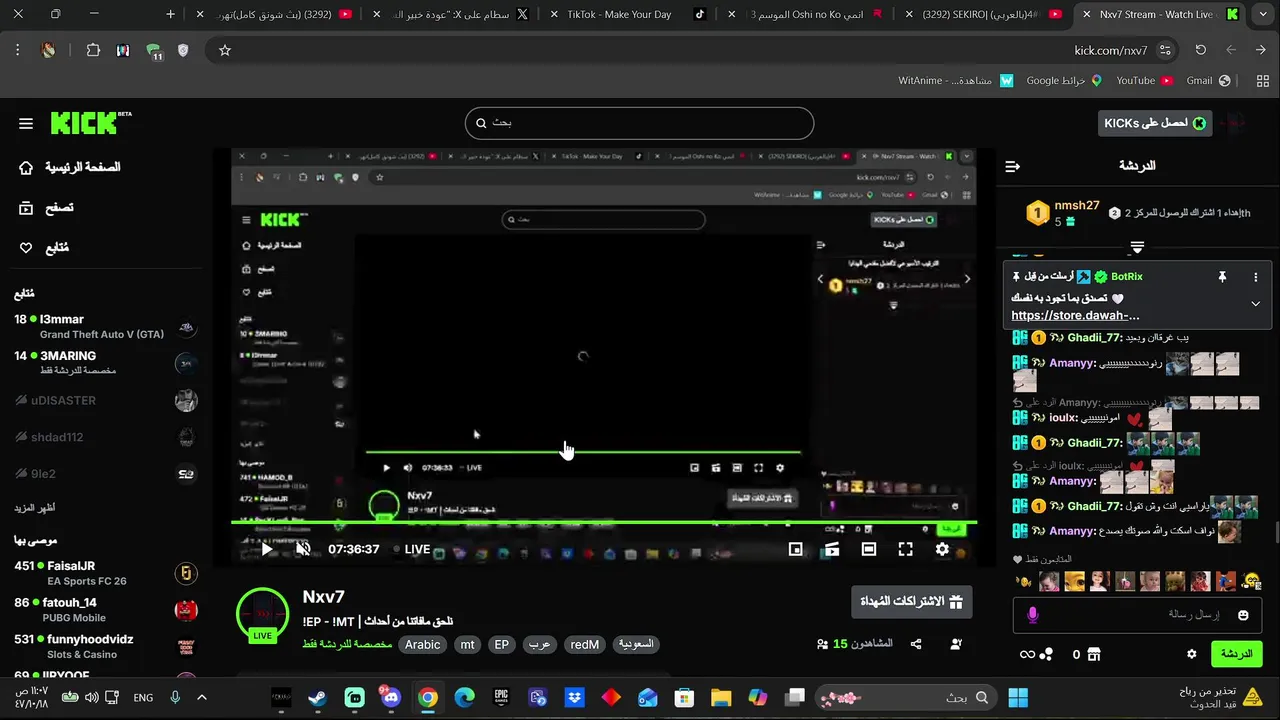Toggle picture-in-picture mode in player
Viewport: 1280px width, 720px height.
pos(796,549)
